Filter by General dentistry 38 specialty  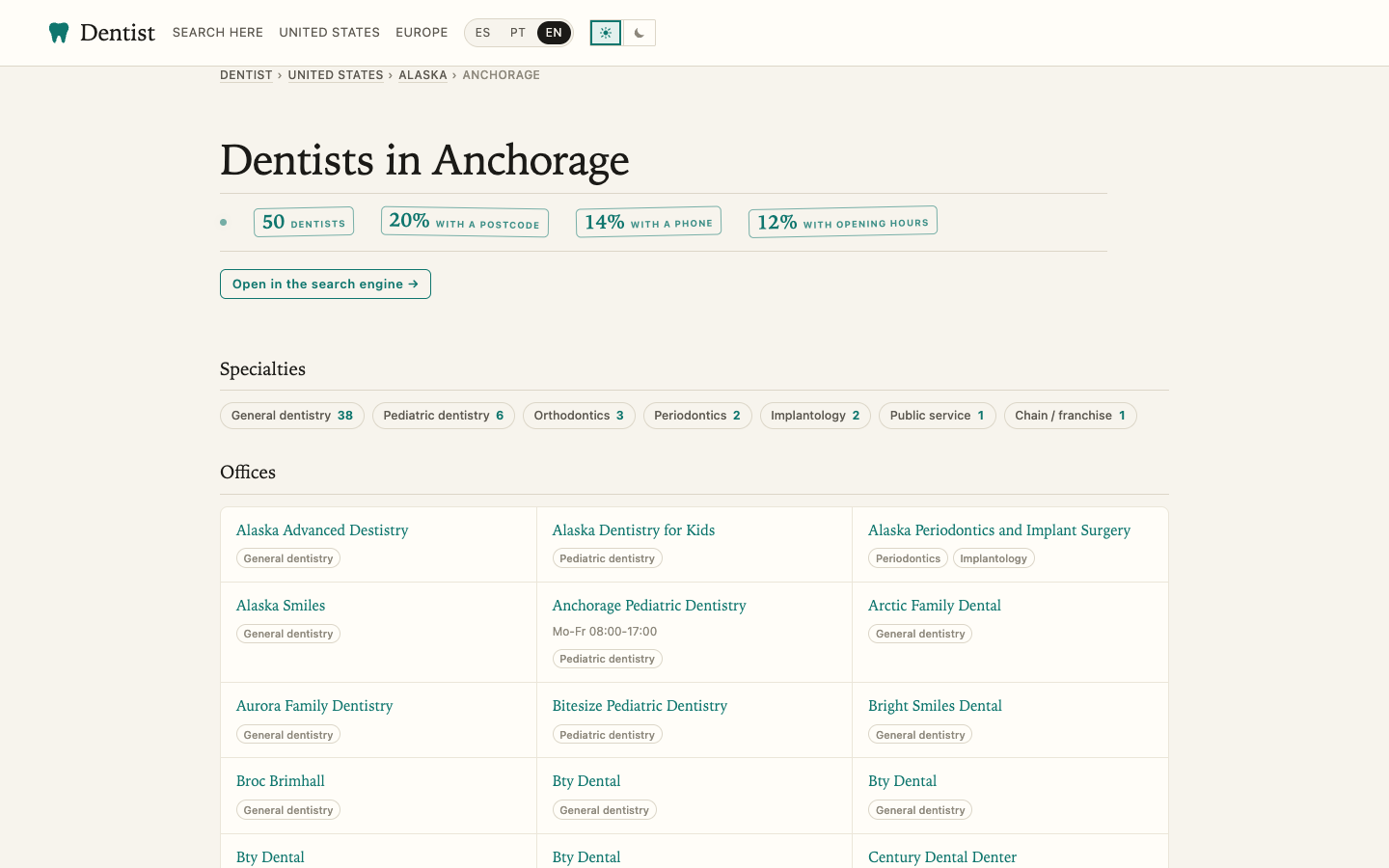point(292,416)
